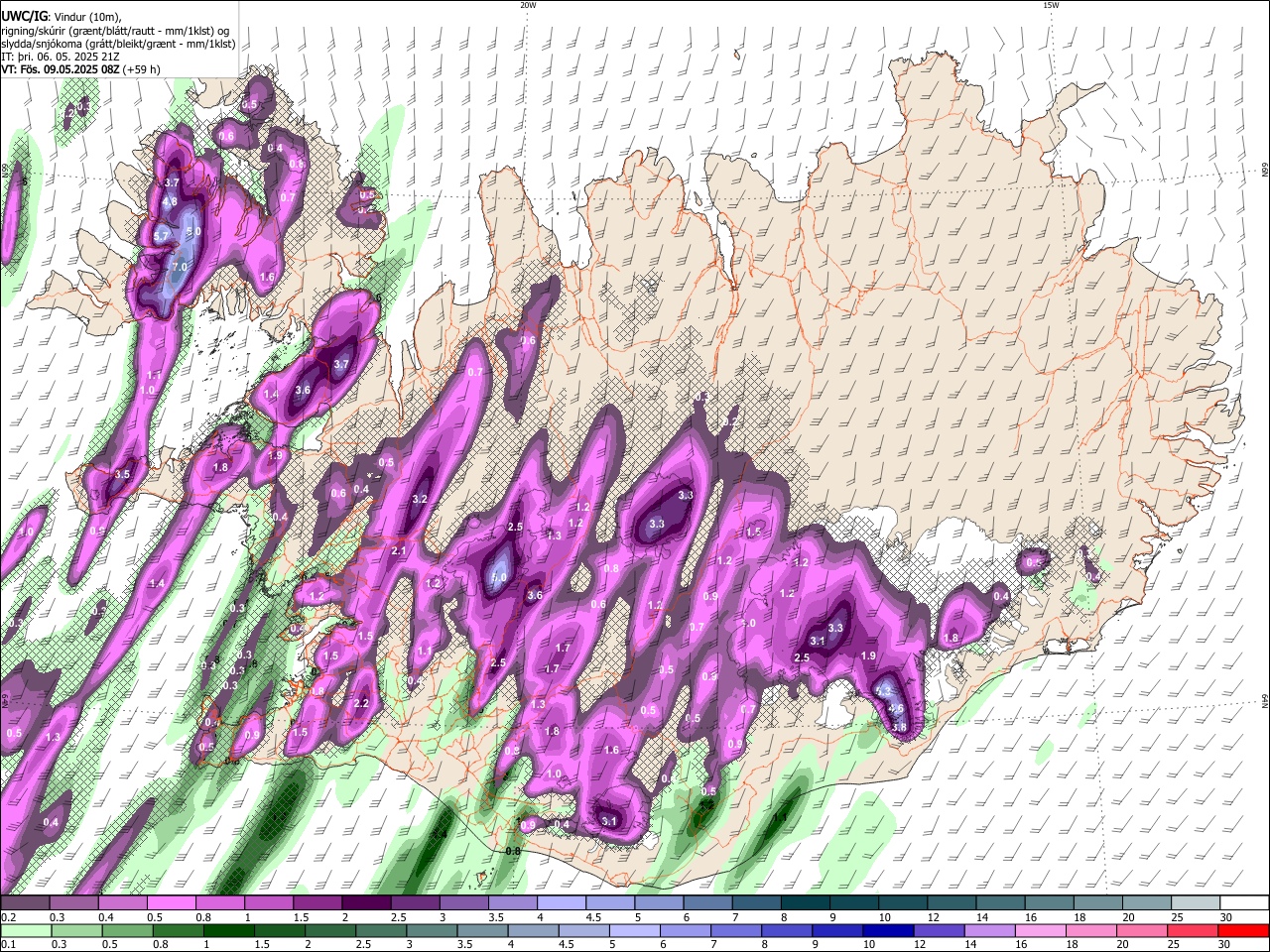Click the 'VT: Fös. 09.05.2025 08Z (+59 h)' line

[80, 69]
